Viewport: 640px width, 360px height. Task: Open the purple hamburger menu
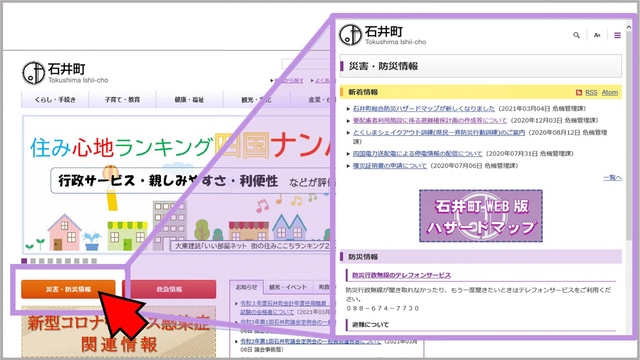[617, 36]
